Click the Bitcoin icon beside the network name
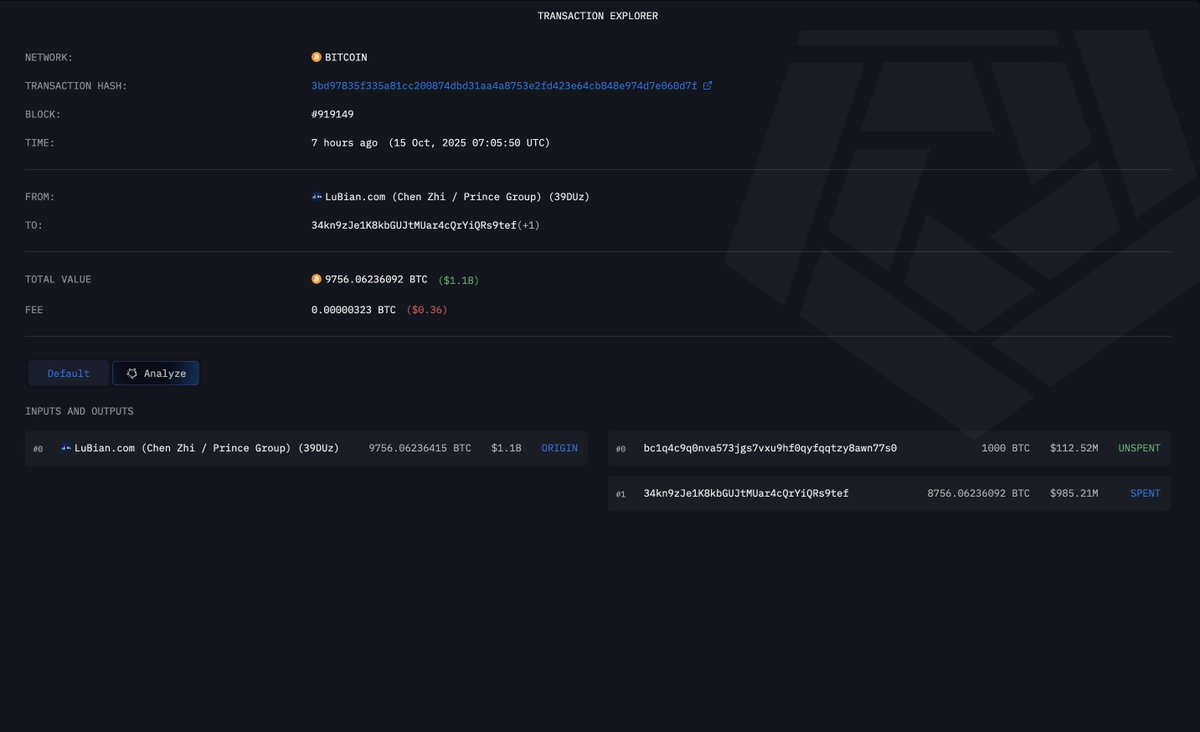 tap(317, 58)
